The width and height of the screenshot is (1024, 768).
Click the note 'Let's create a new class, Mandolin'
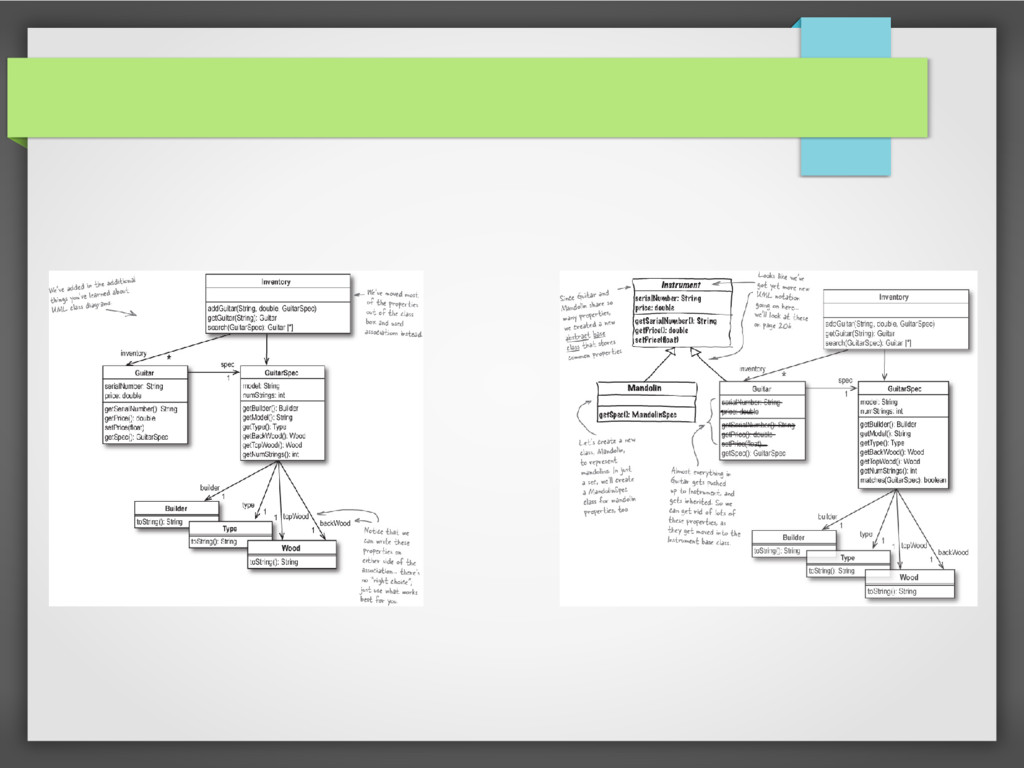point(608,477)
